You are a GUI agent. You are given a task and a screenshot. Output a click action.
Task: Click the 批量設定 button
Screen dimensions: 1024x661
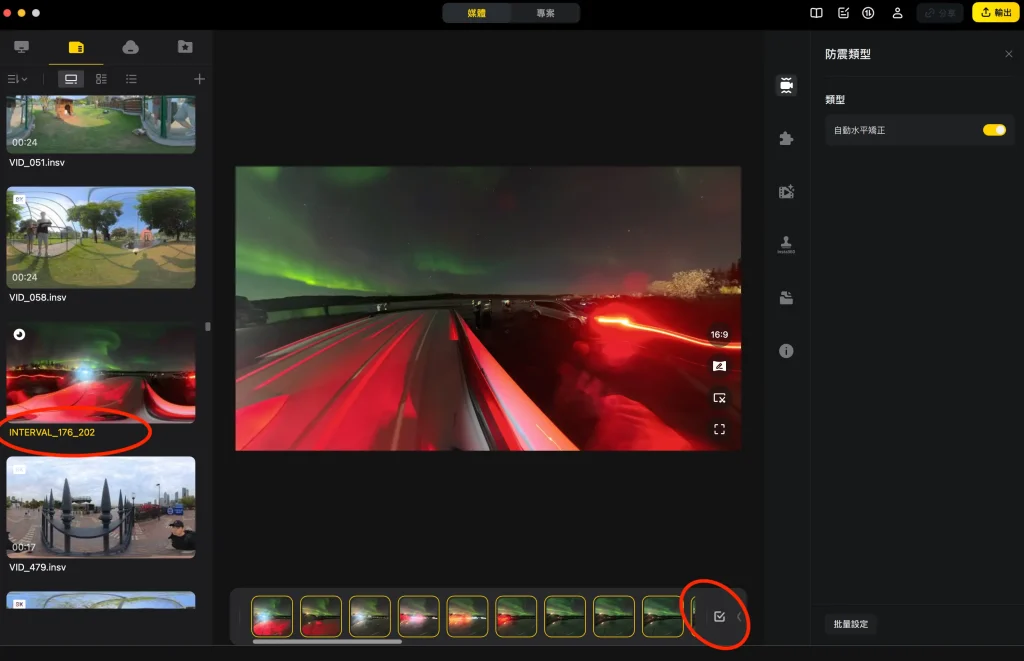point(850,624)
